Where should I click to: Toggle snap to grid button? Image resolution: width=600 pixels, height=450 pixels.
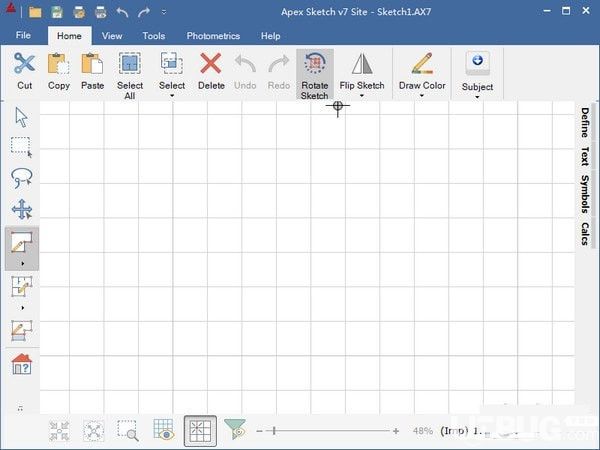tap(200, 431)
